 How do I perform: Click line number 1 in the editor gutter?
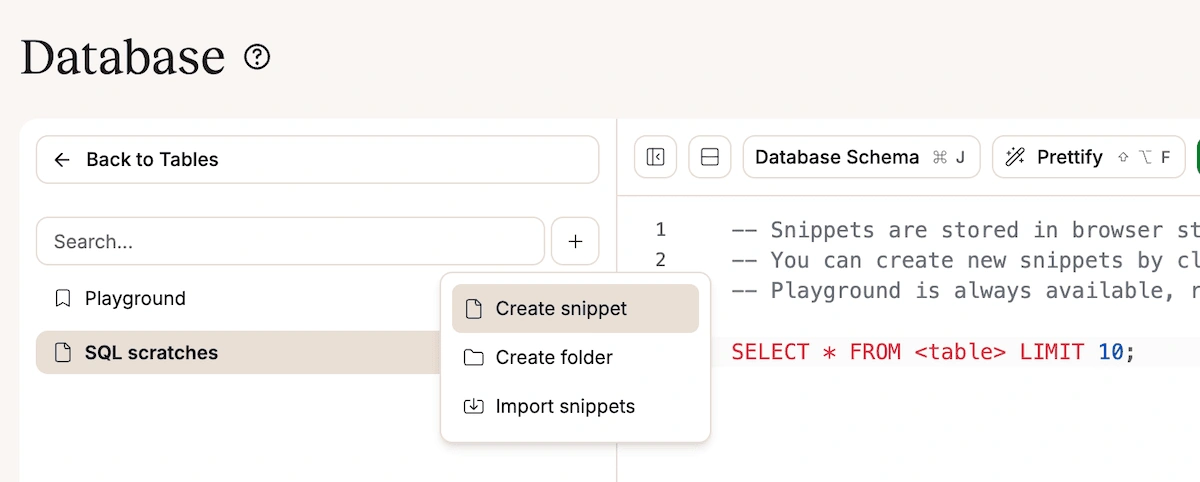[x=660, y=230]
